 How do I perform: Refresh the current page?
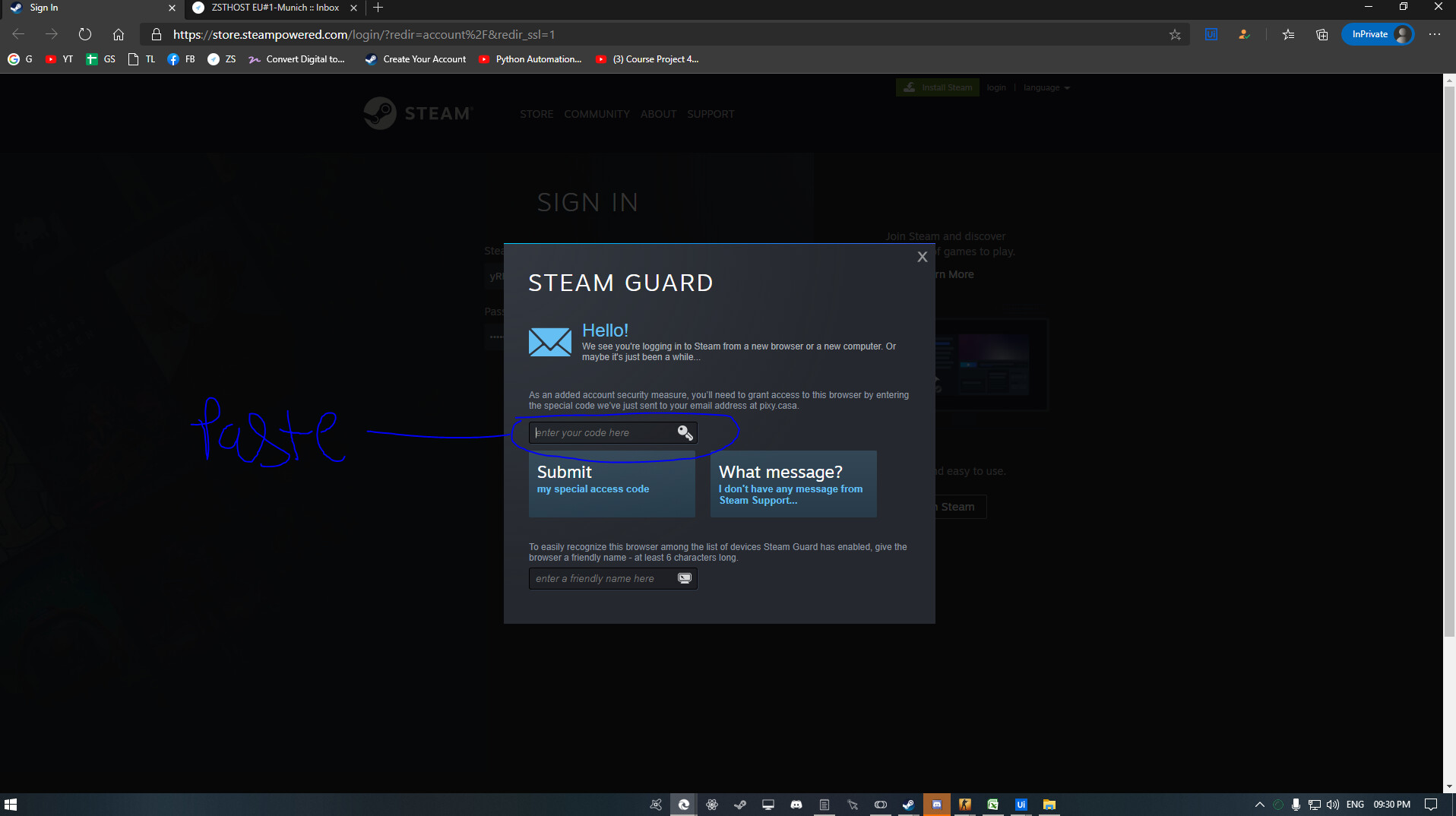[x=85, y=34]
